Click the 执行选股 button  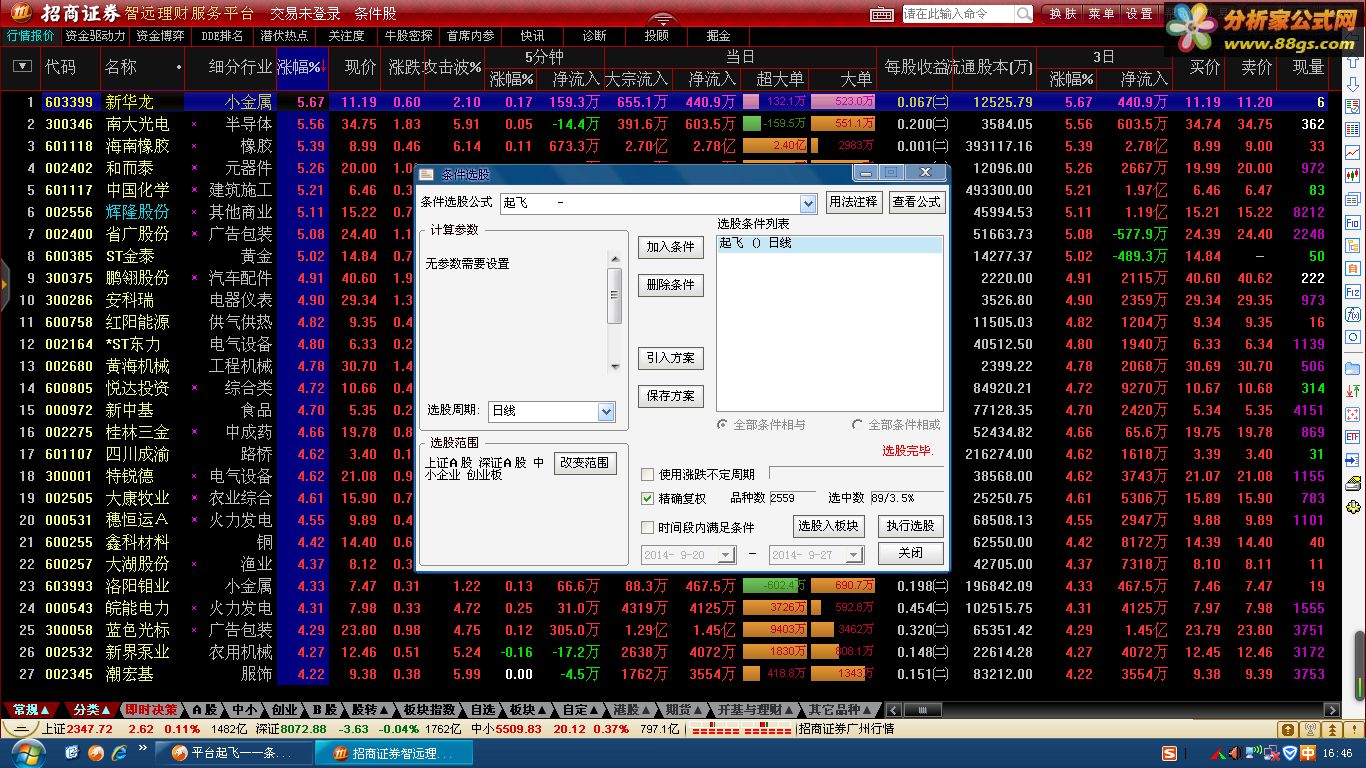coord(910,526)
